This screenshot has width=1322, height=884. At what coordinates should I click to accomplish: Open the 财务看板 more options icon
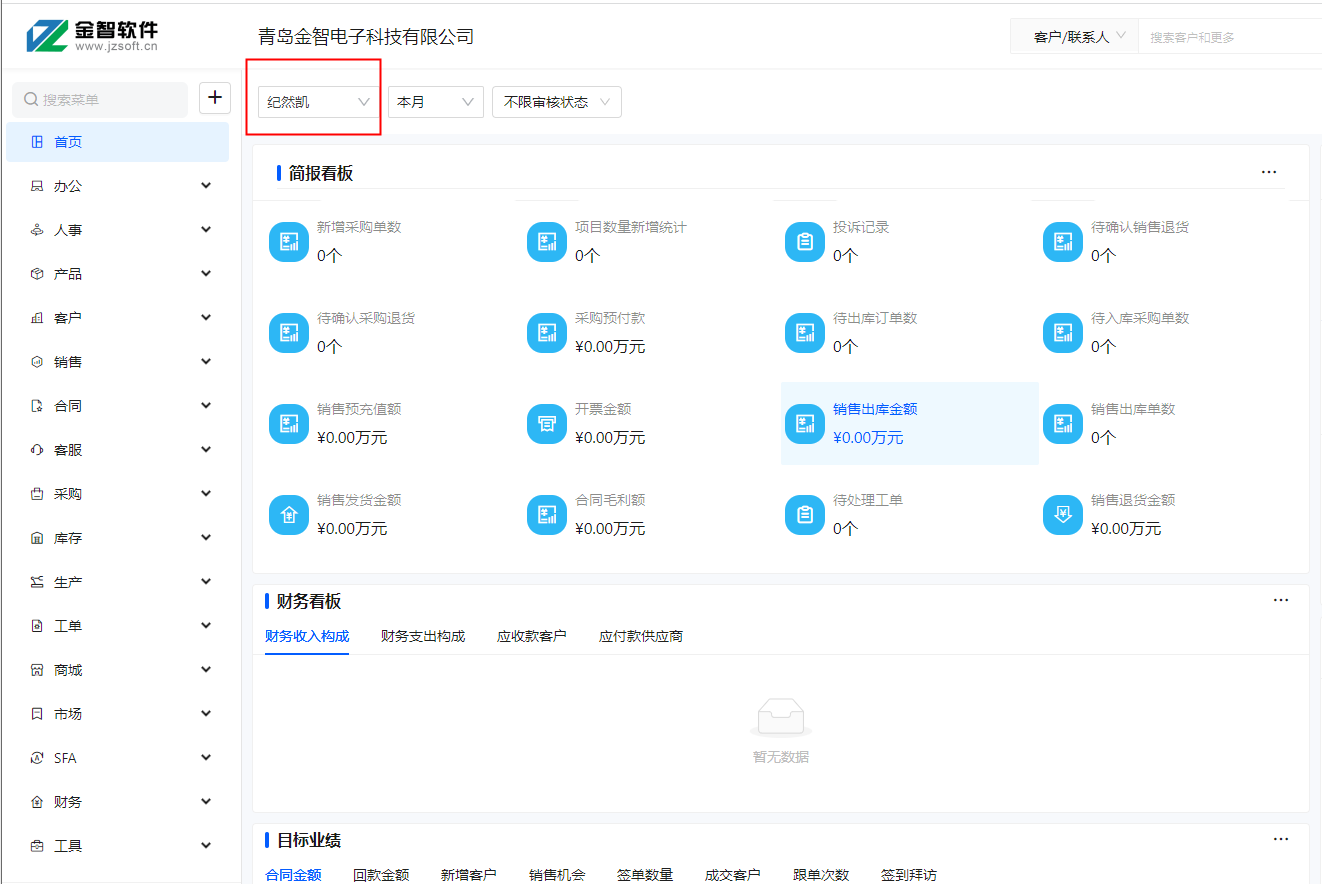1280,600
